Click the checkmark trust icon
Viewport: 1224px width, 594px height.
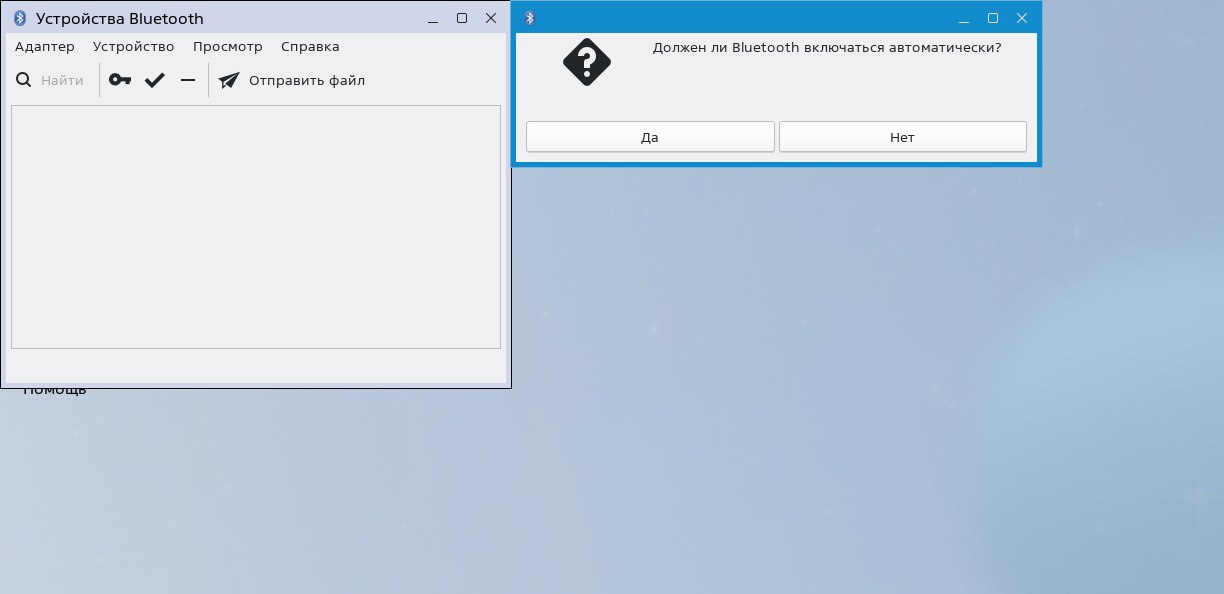coord(154,80)
